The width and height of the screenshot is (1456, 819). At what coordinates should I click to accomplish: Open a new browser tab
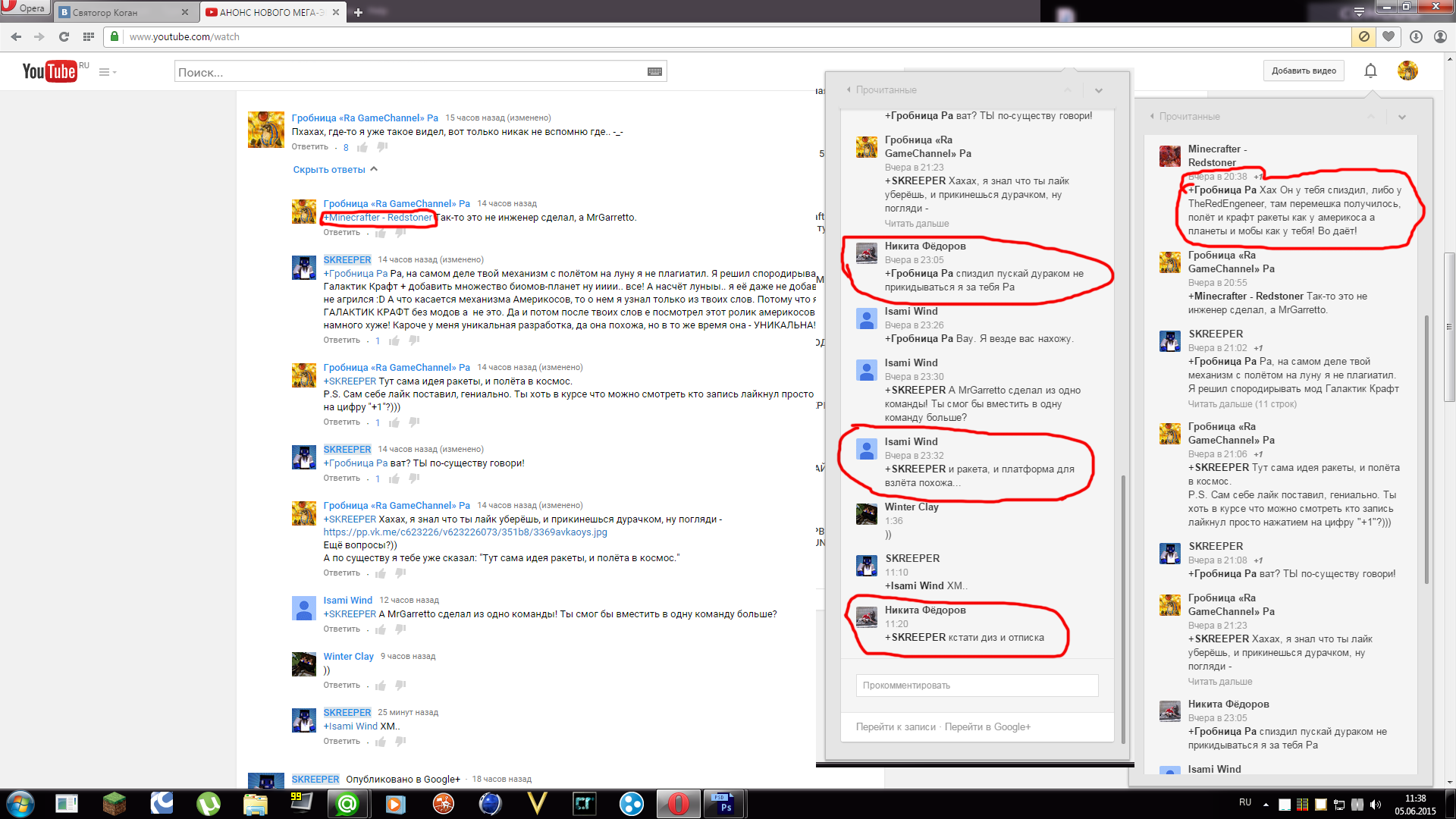[x=359, y=12]
